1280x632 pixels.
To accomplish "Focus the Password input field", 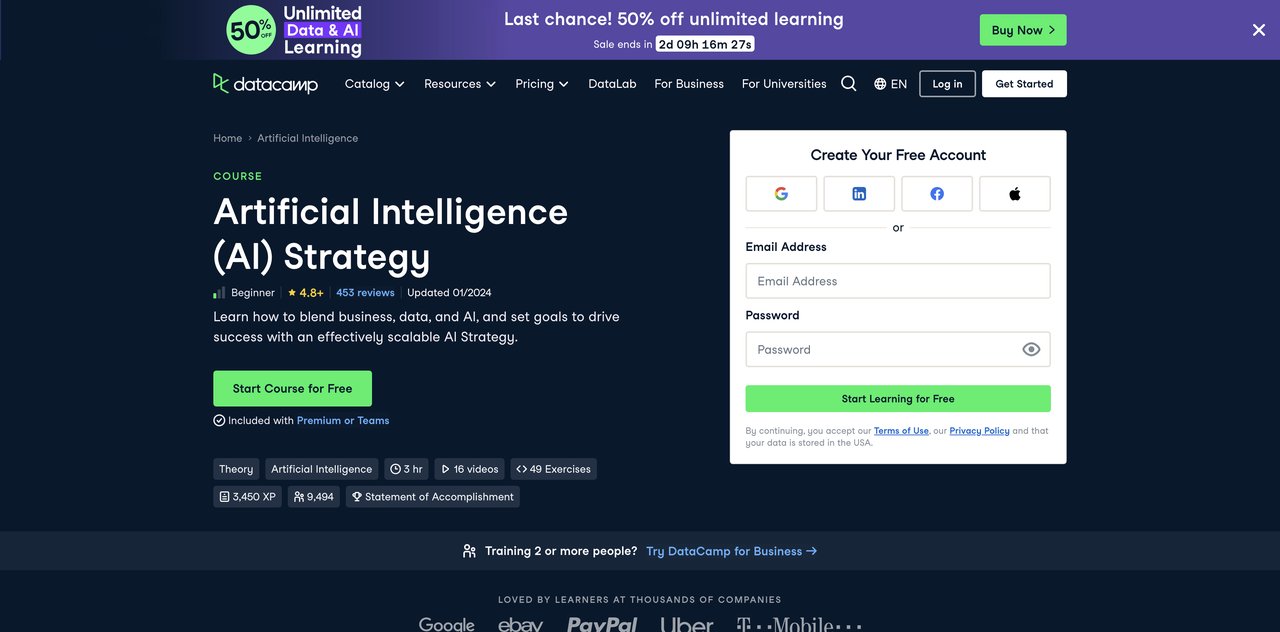I will tap(898, 349).
